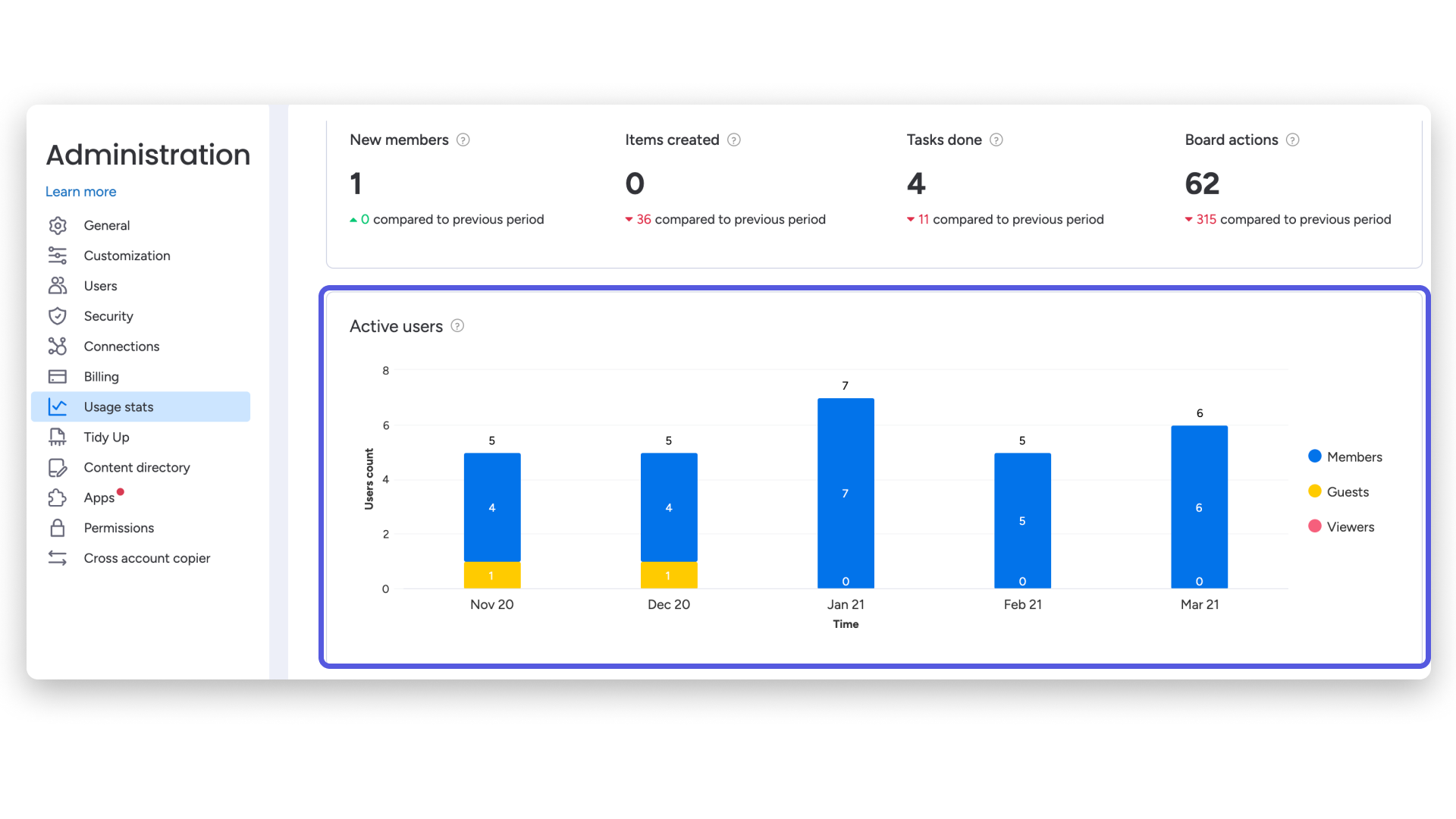Click the Dec 20 blue members bar
Viewport: 1456px width, 819px height.
(x=669, y=507)
